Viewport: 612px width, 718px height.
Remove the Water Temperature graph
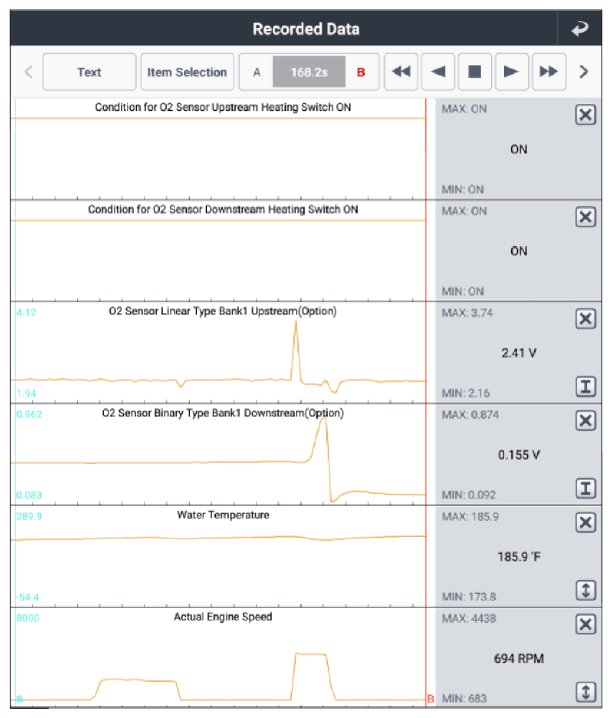tap(585, 522)
